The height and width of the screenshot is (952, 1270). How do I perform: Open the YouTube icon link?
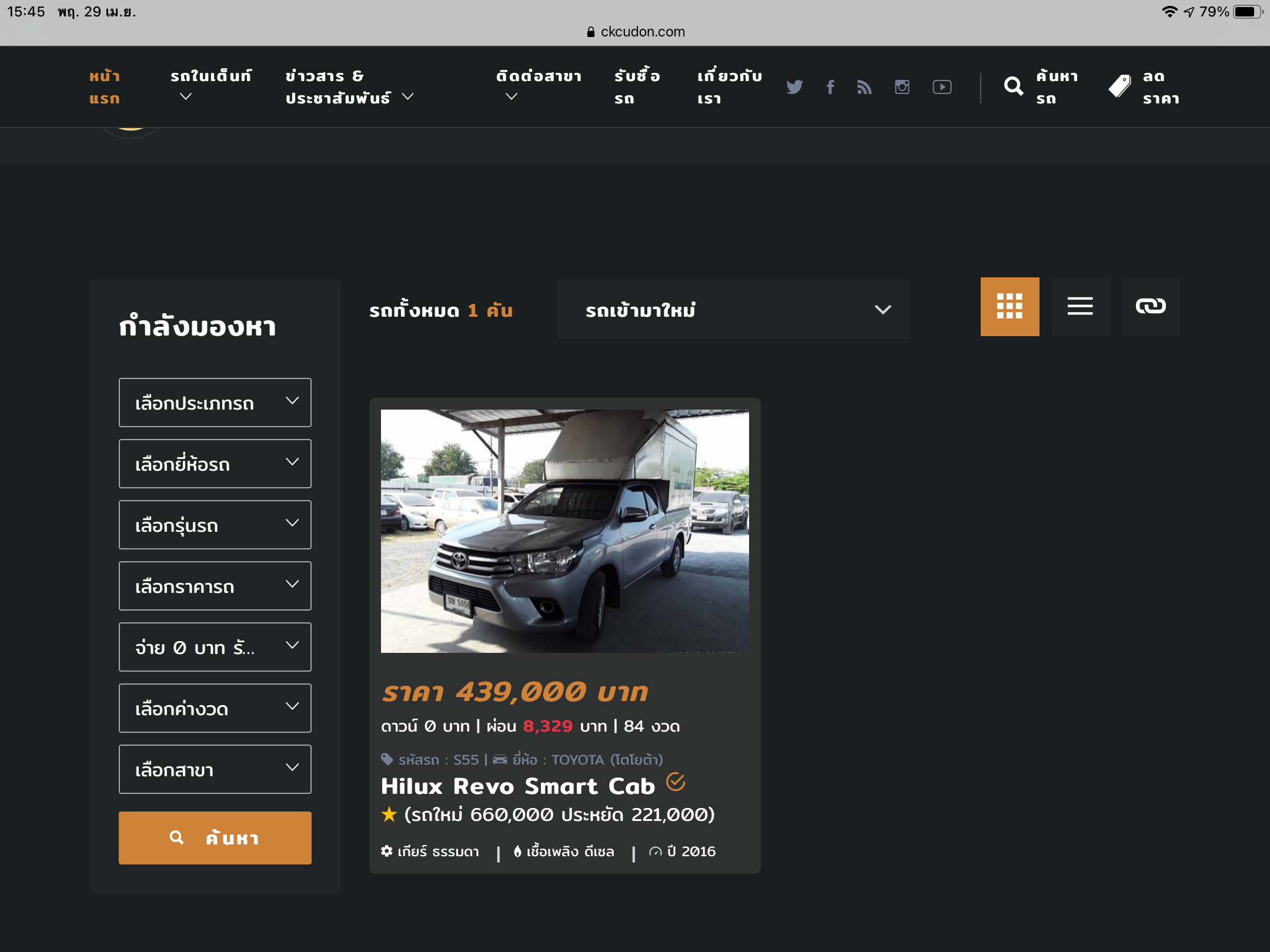pyautogui.click(x=942, y=87)
